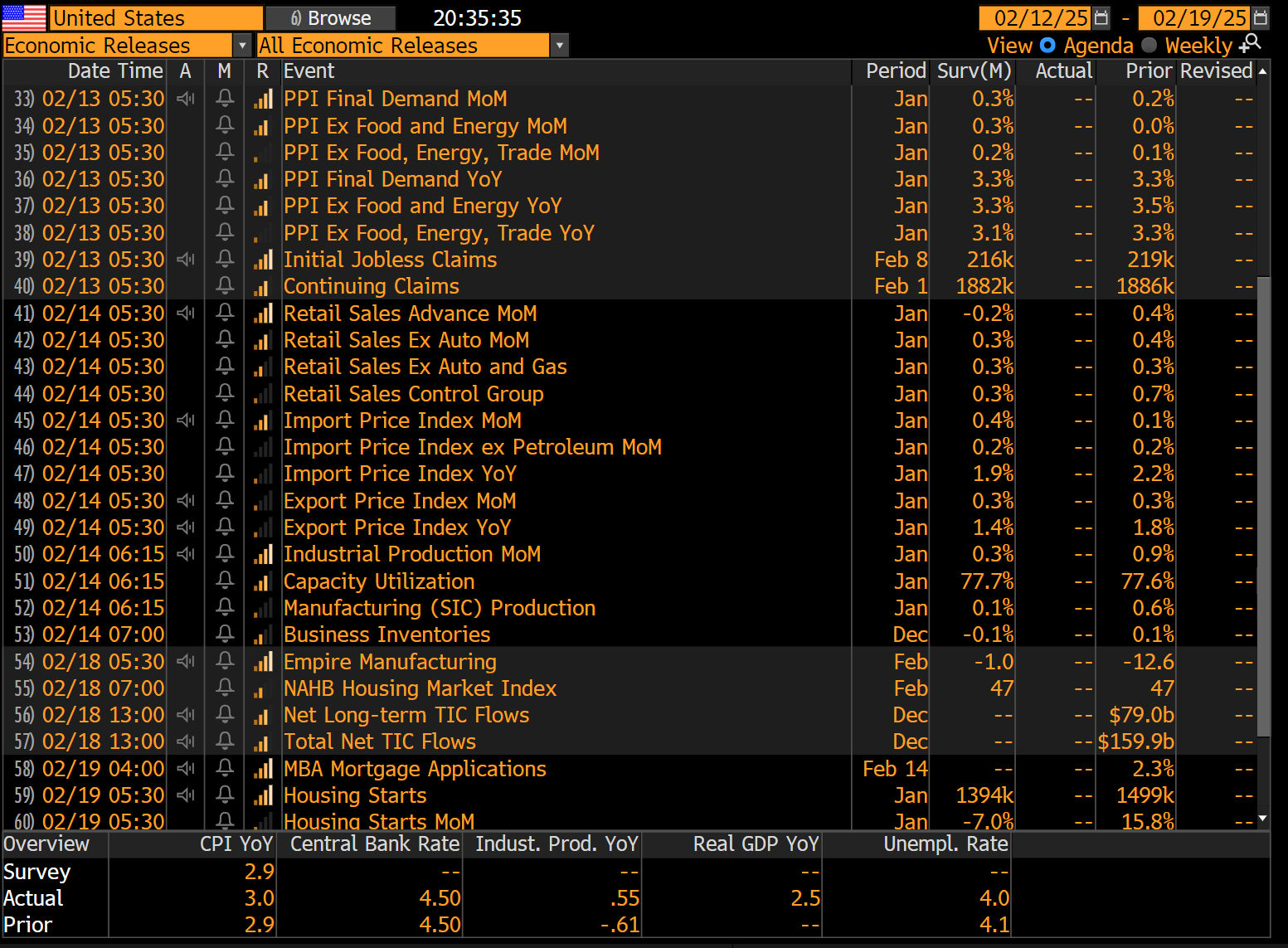Click the bell icon for Business Inventories
This screenshot has width=1288, height=948.
225,634
